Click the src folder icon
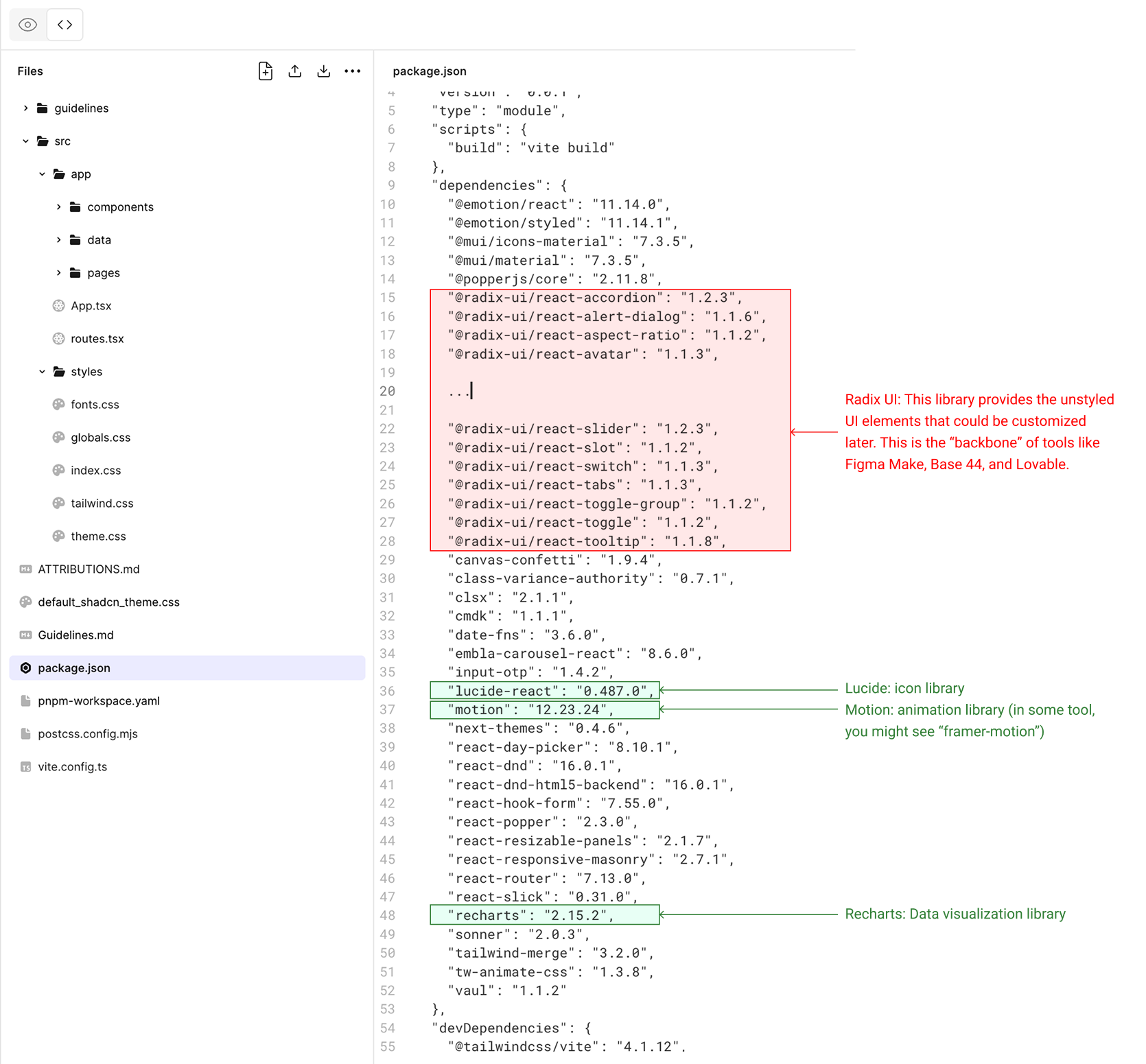The height and width of the screenshot is (1064, 1146). pyautogui.click(x=43, y=141)
